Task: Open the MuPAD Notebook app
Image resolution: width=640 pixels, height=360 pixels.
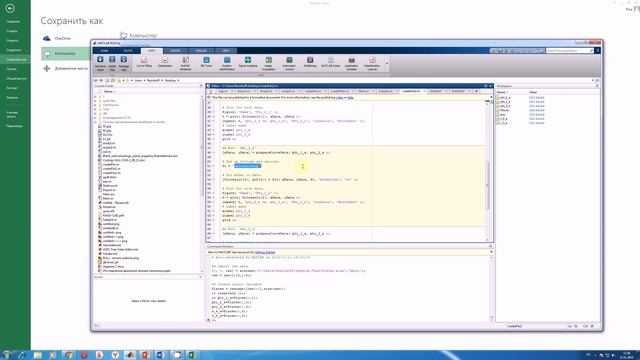Action: (185, 64)
